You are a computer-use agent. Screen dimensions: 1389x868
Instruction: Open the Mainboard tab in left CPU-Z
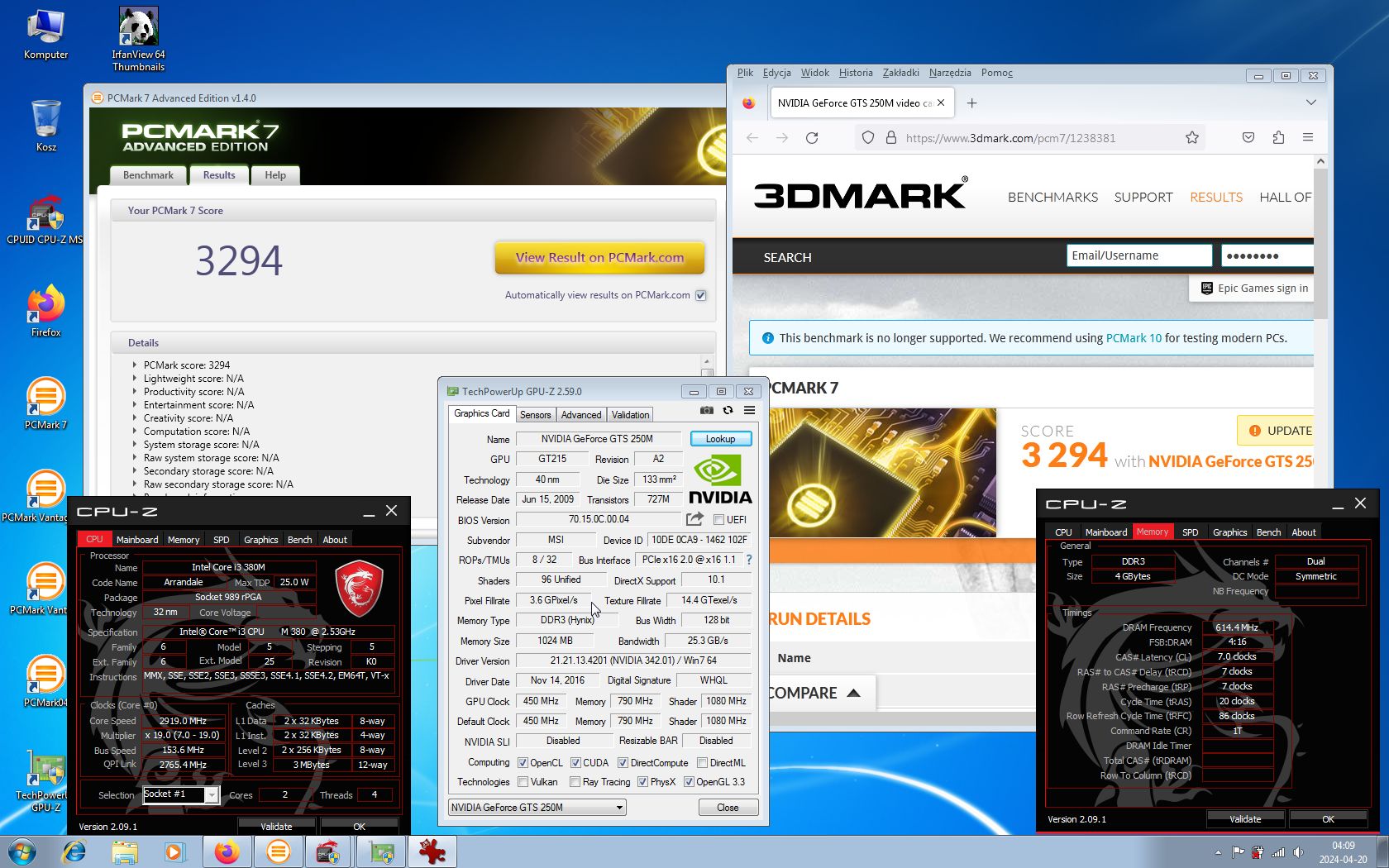(x=137, y=540)
